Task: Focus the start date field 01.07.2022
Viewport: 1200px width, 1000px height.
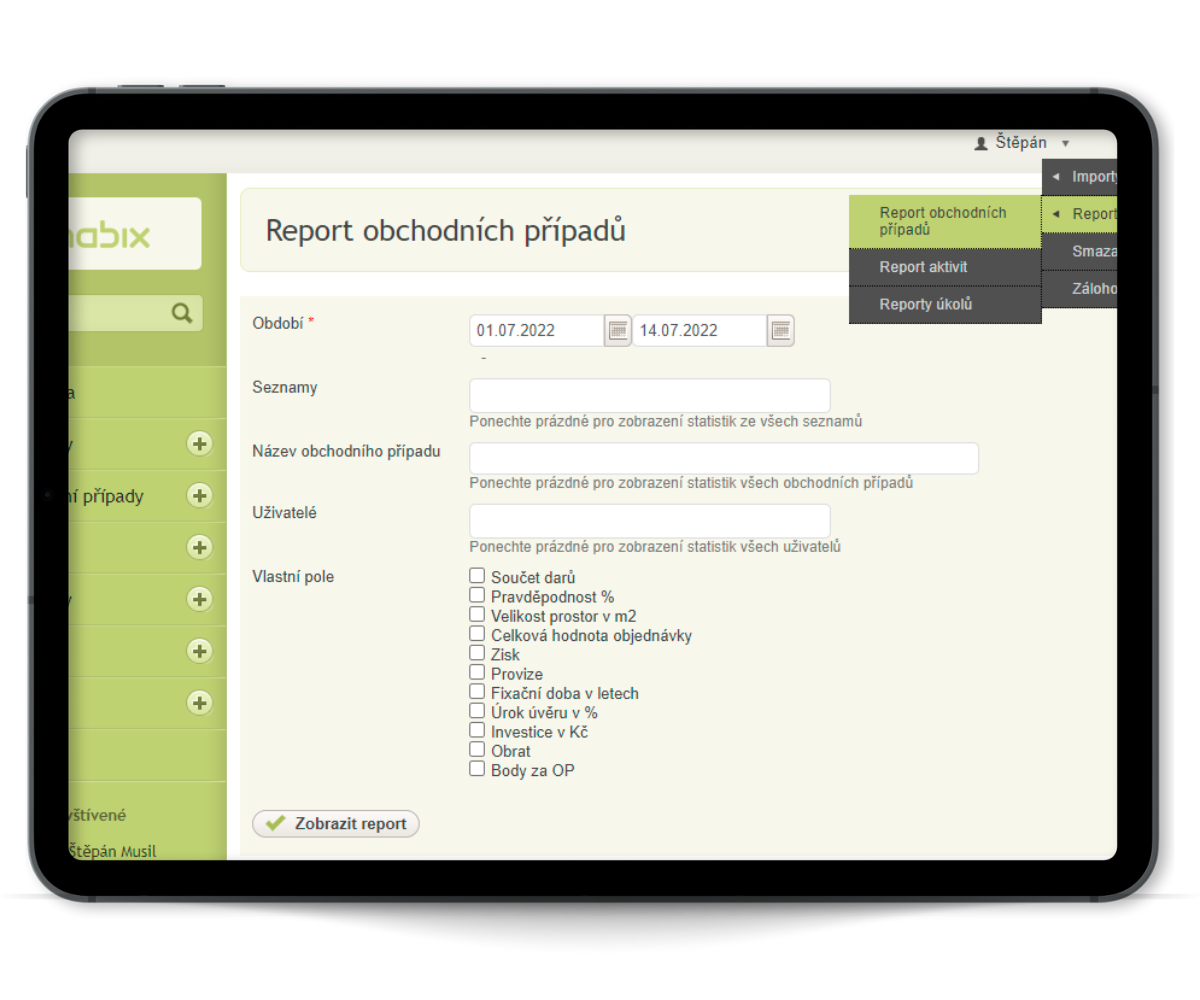Action: (538, 330)
